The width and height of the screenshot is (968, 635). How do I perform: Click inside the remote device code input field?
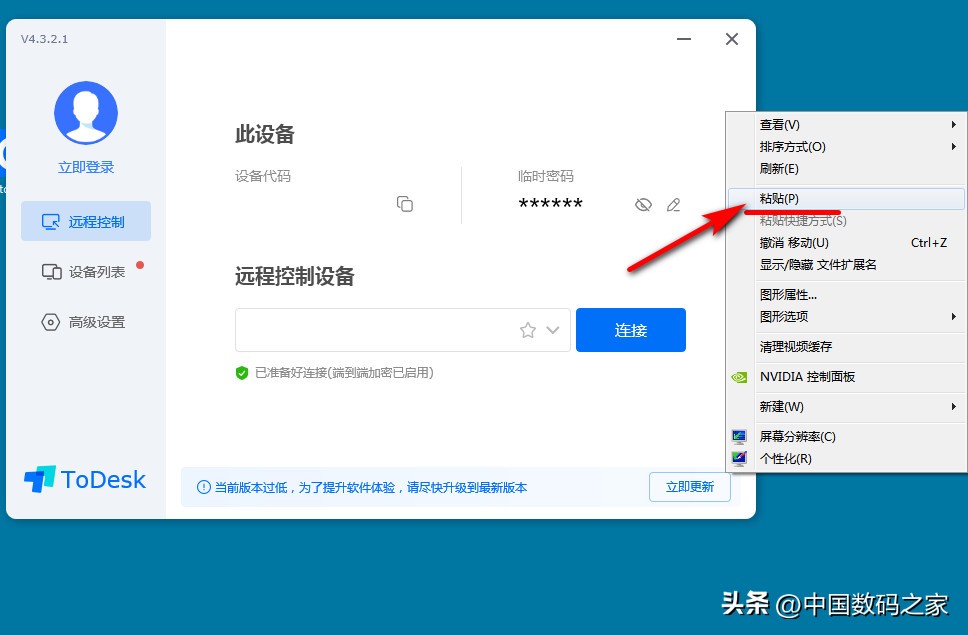tap(400, 329)
